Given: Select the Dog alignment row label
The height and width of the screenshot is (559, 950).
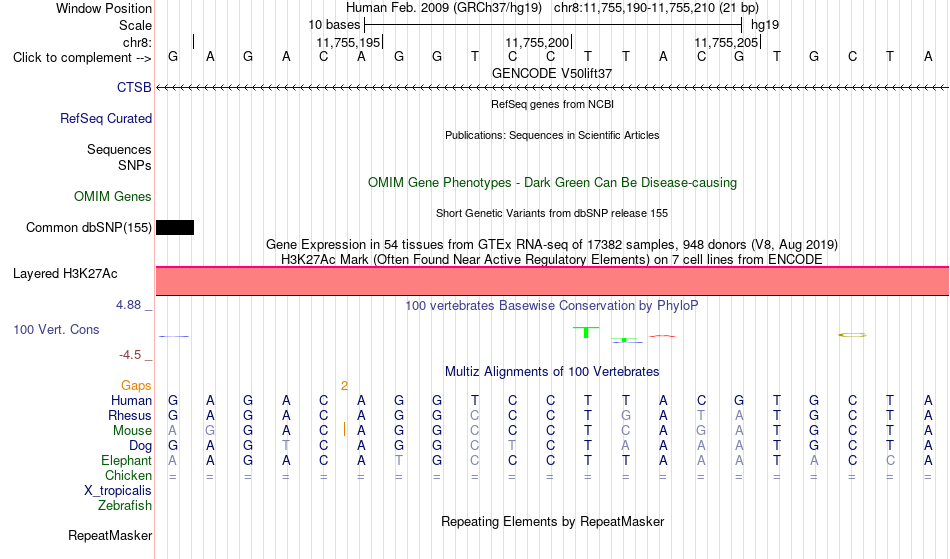Looking at the screenshot, I should click(140, 446).
